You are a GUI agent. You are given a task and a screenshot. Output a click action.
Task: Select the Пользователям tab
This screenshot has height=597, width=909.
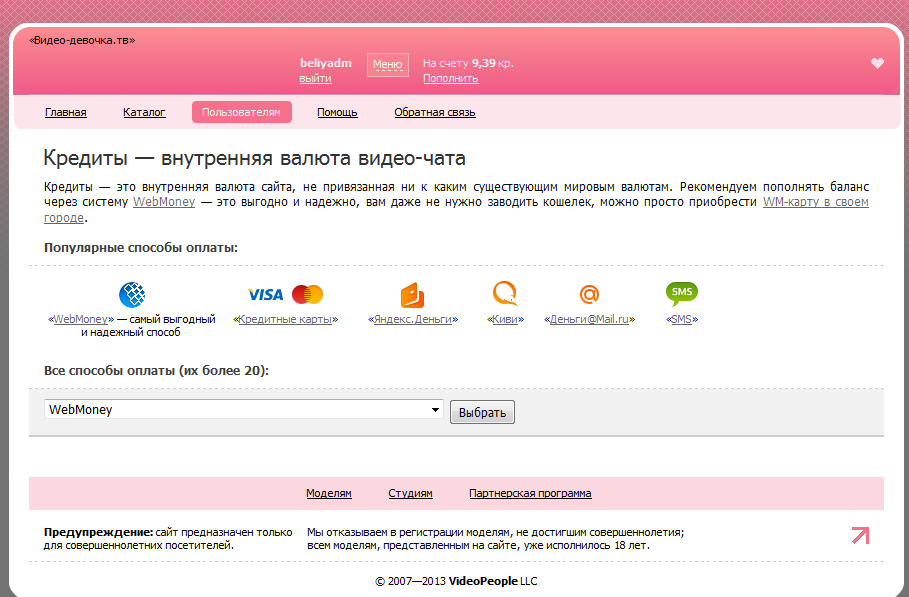[x=241, y=112]
